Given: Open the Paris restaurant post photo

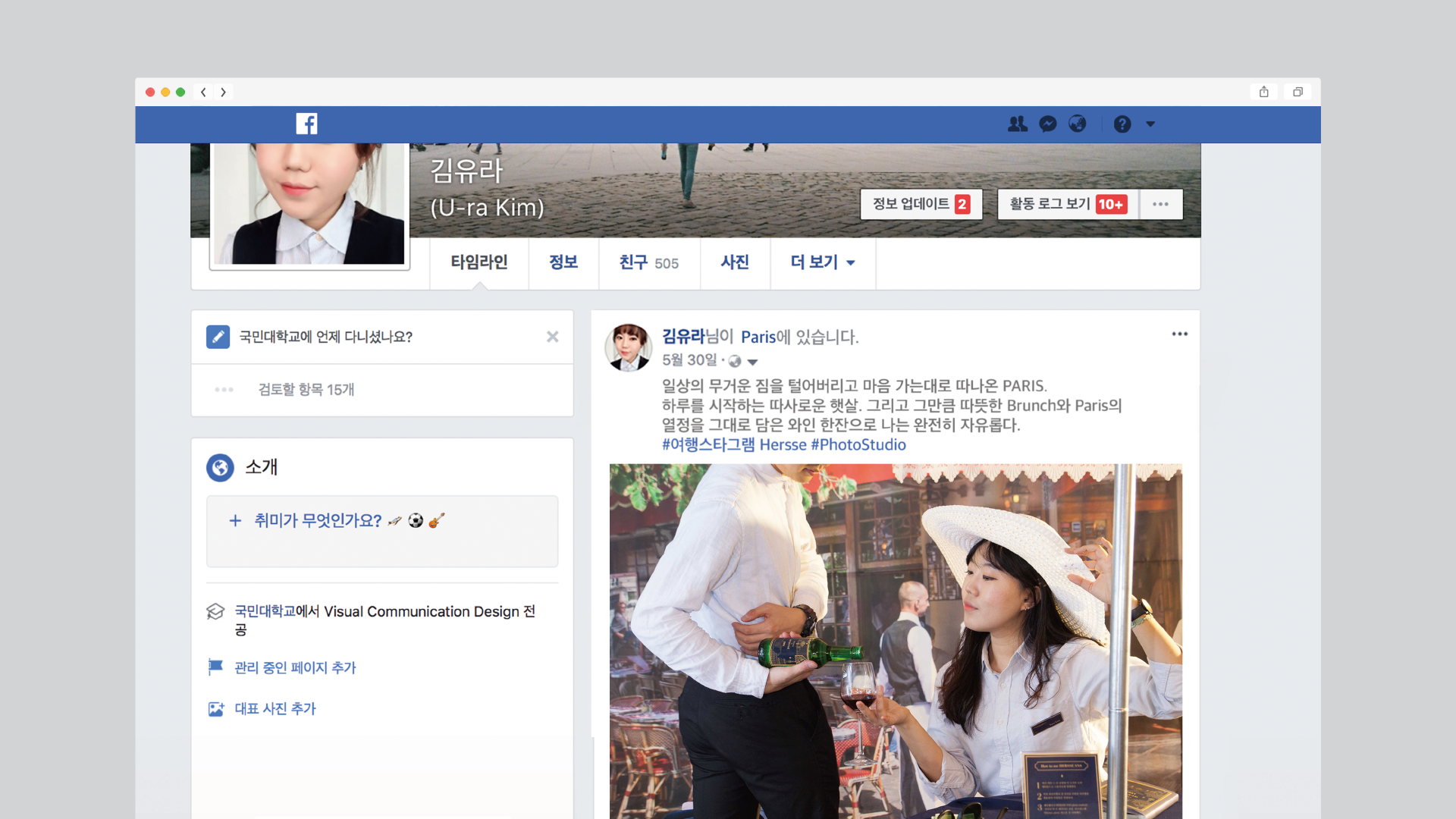Looking at the screenshot, I should point(895,641).
